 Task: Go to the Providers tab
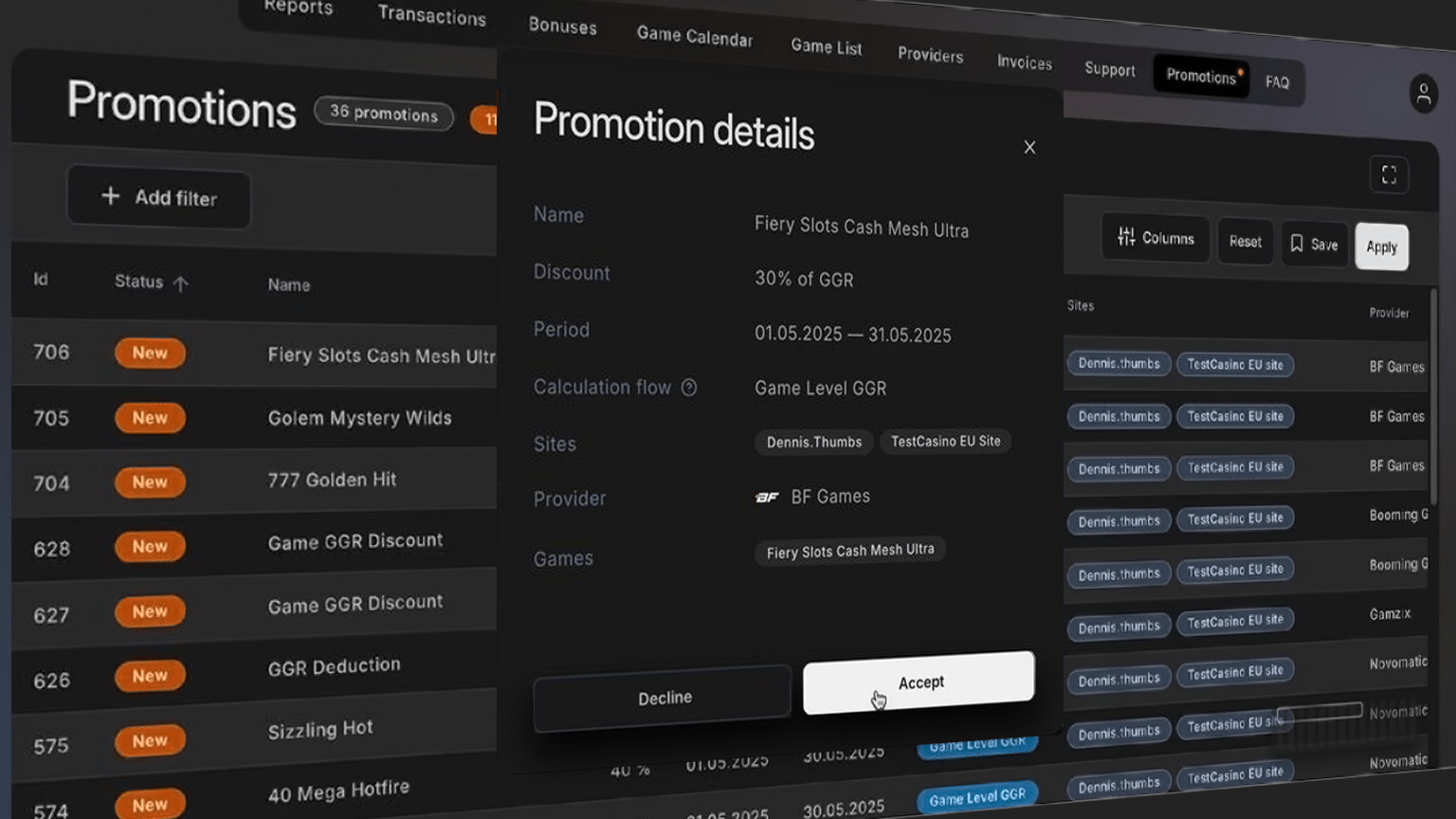pyautogui.click(x=930, y=55)
